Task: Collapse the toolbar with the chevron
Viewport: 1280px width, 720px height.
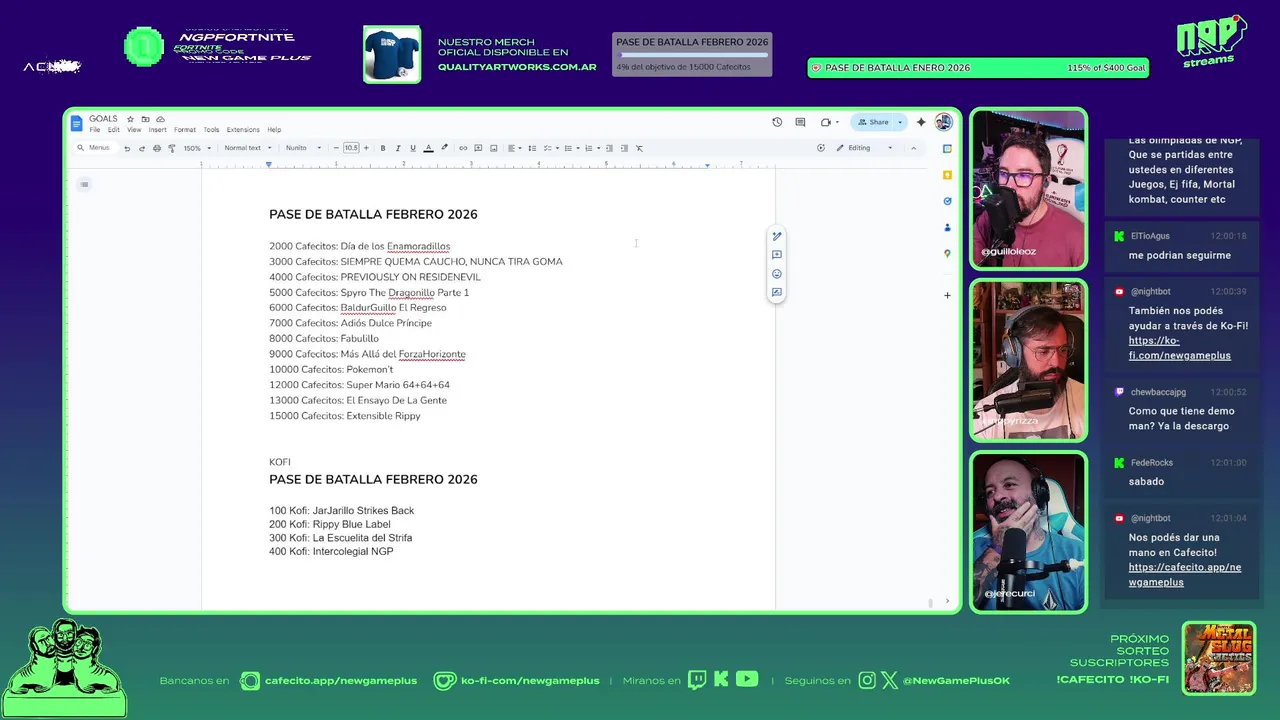Action: tap(913, 148)
